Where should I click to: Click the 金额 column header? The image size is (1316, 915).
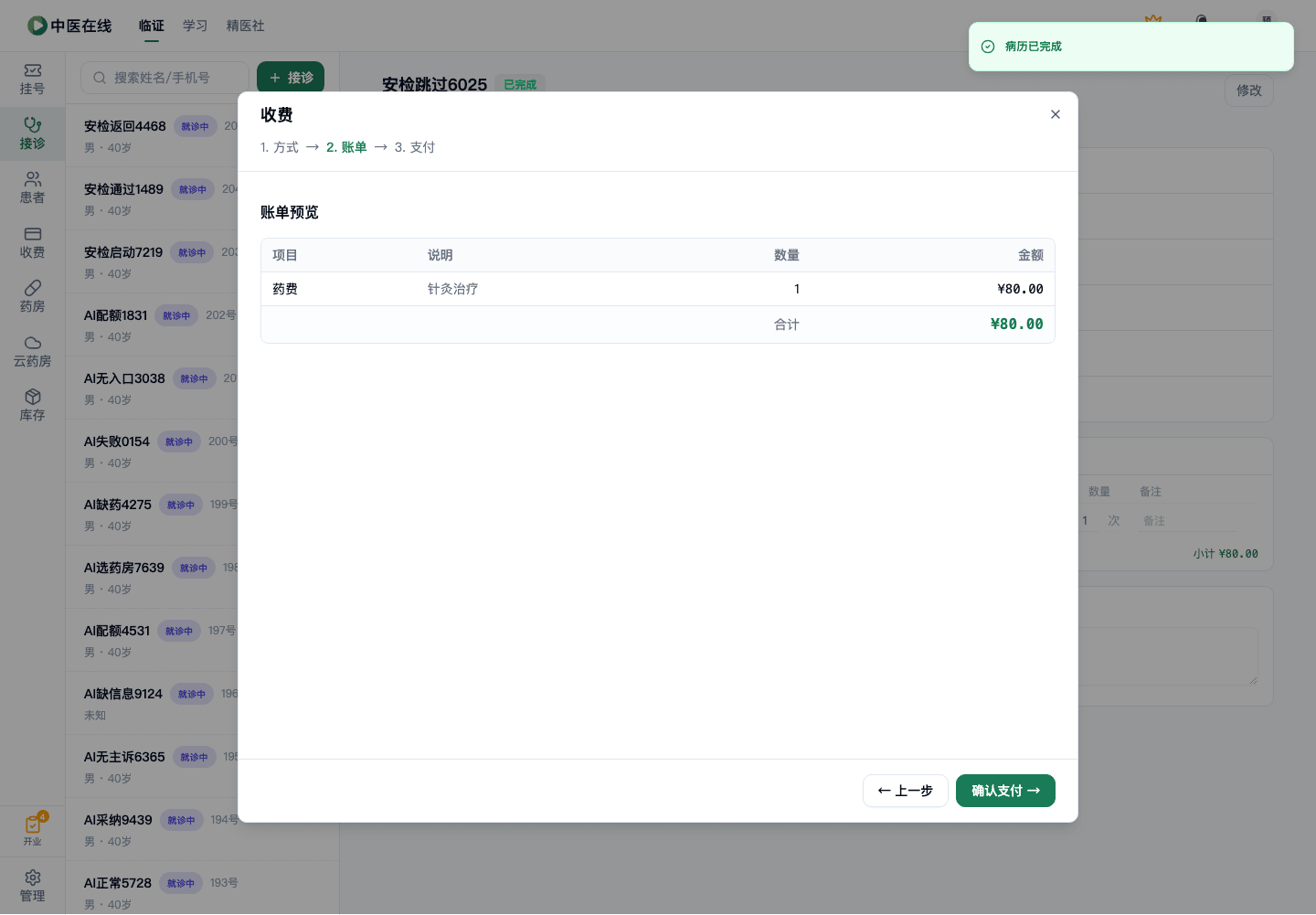1031,255
